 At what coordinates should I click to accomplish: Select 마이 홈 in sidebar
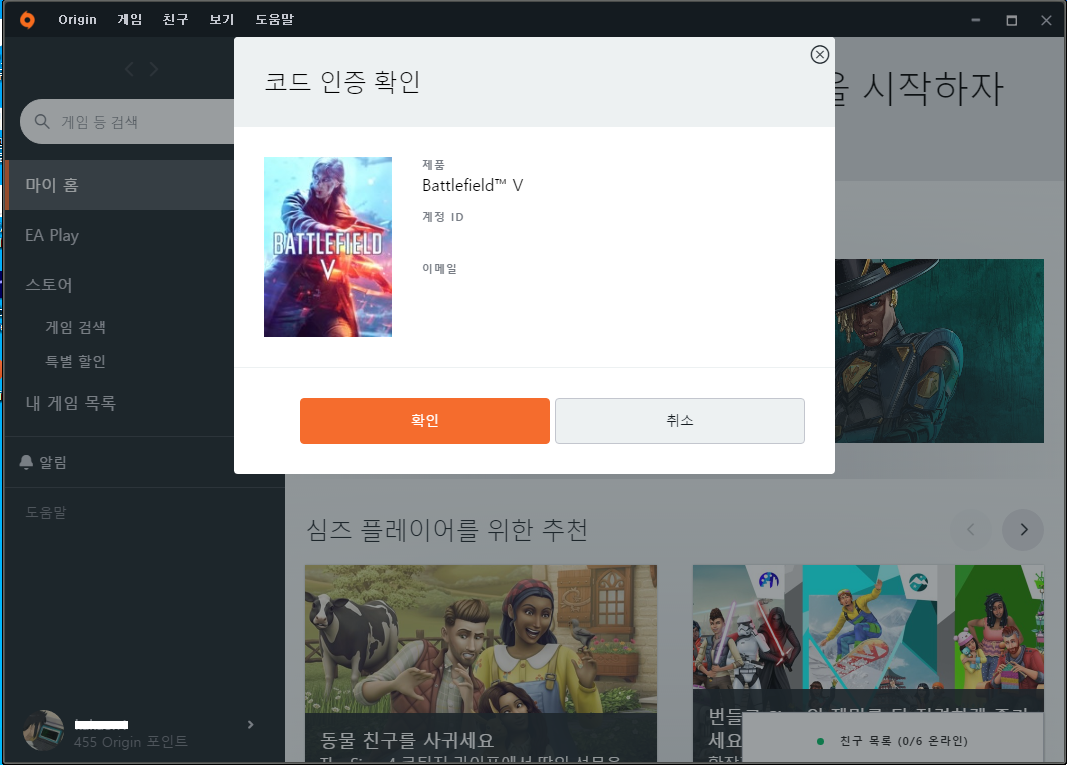(120, 185)
